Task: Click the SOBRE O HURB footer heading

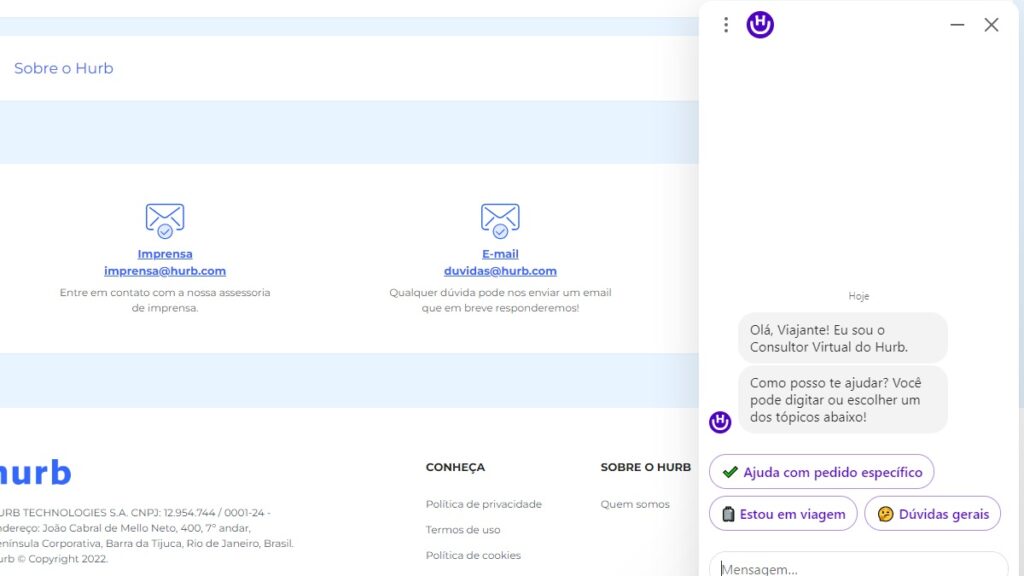Action: (645, 468)
